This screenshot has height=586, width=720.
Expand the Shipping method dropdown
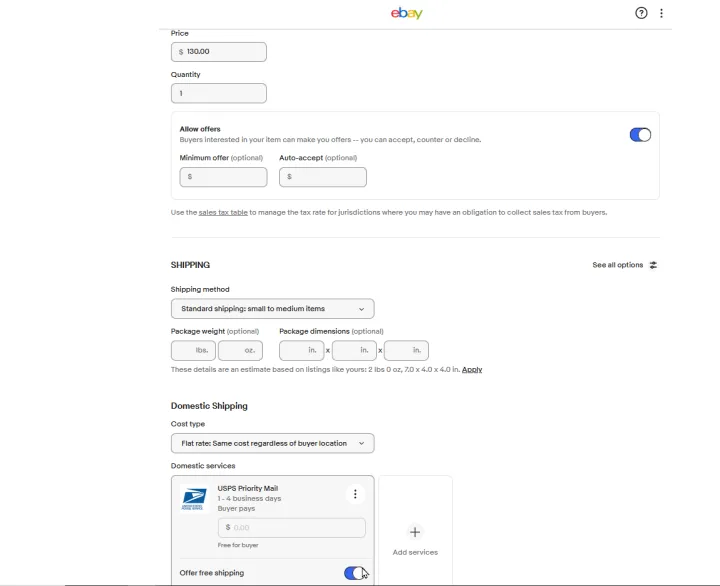[272, 309]
